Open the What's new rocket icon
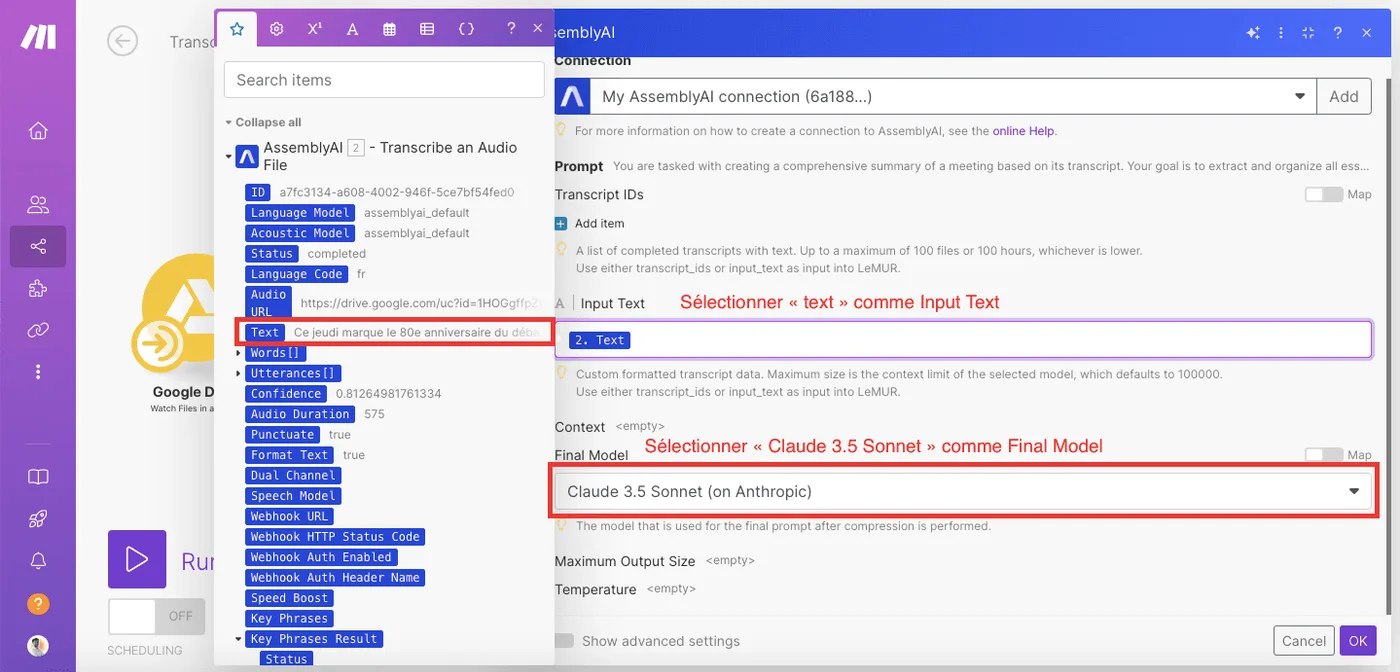Viewport: 1400px width, 672px height. tap(38, 519)
